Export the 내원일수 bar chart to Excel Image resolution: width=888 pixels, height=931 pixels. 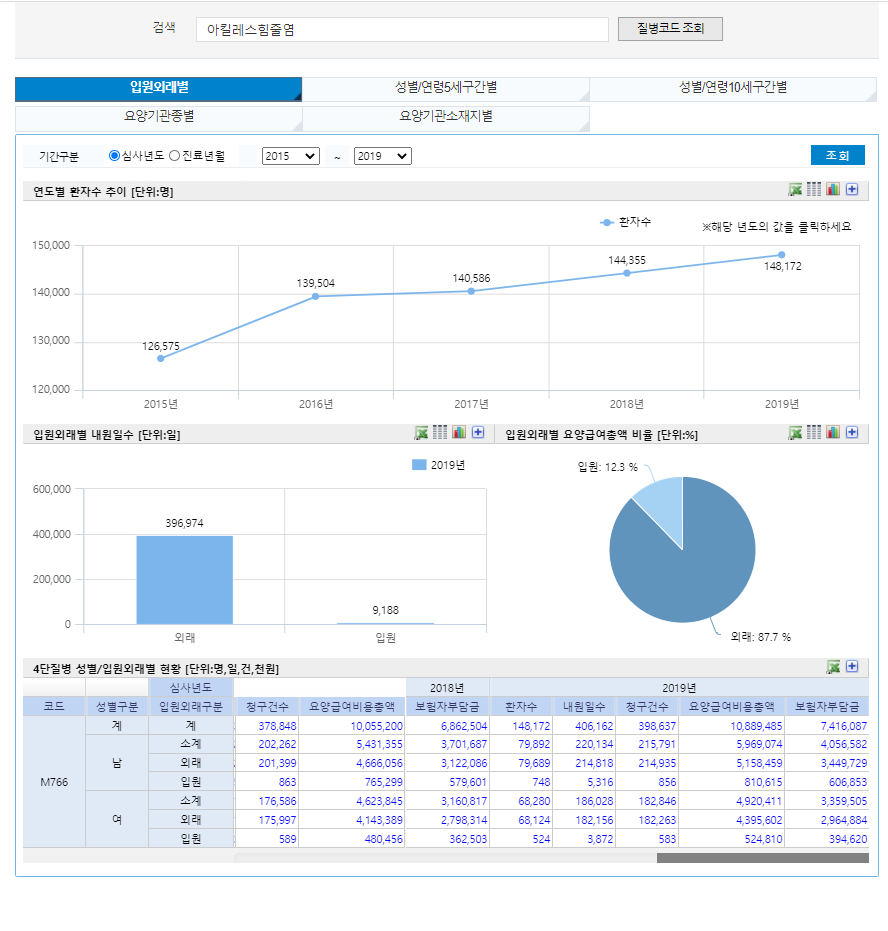(422, 433)
